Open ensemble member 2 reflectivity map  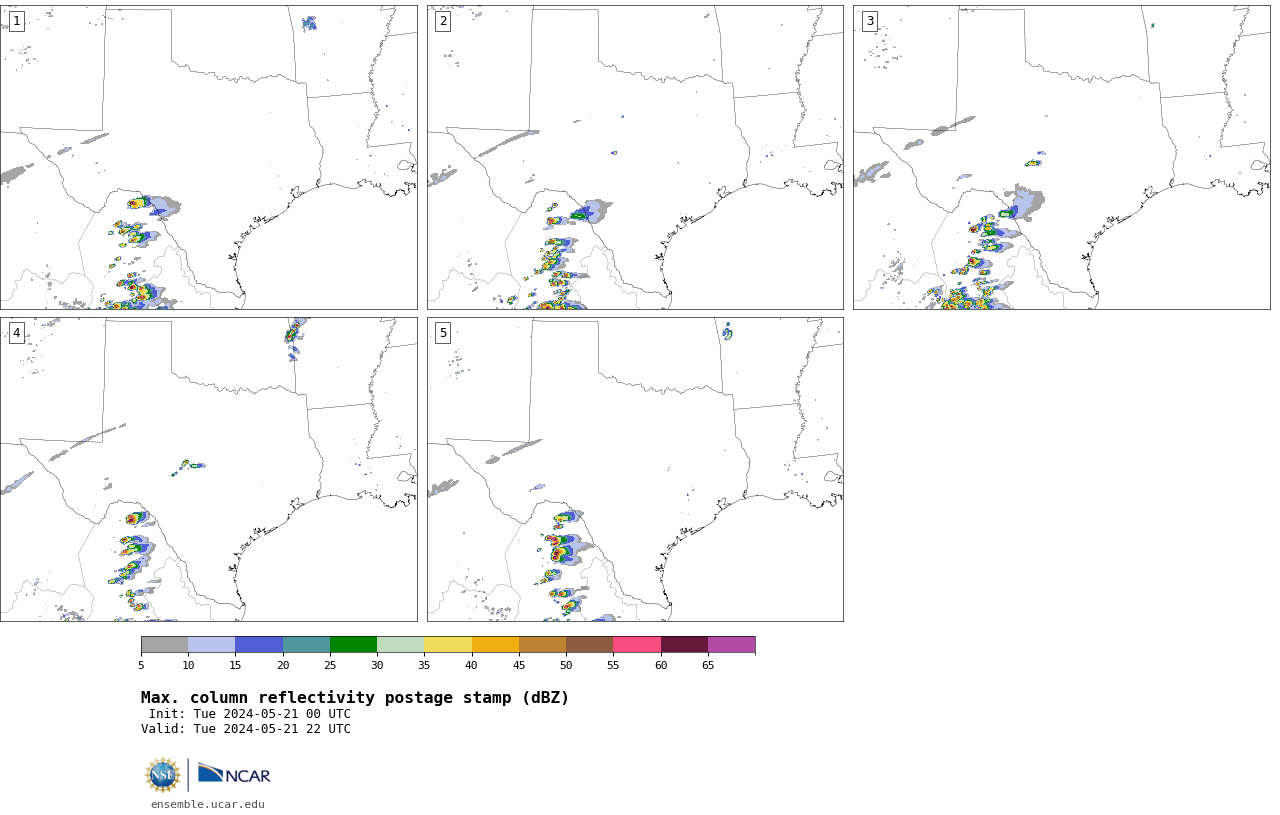tap(635, 157)
